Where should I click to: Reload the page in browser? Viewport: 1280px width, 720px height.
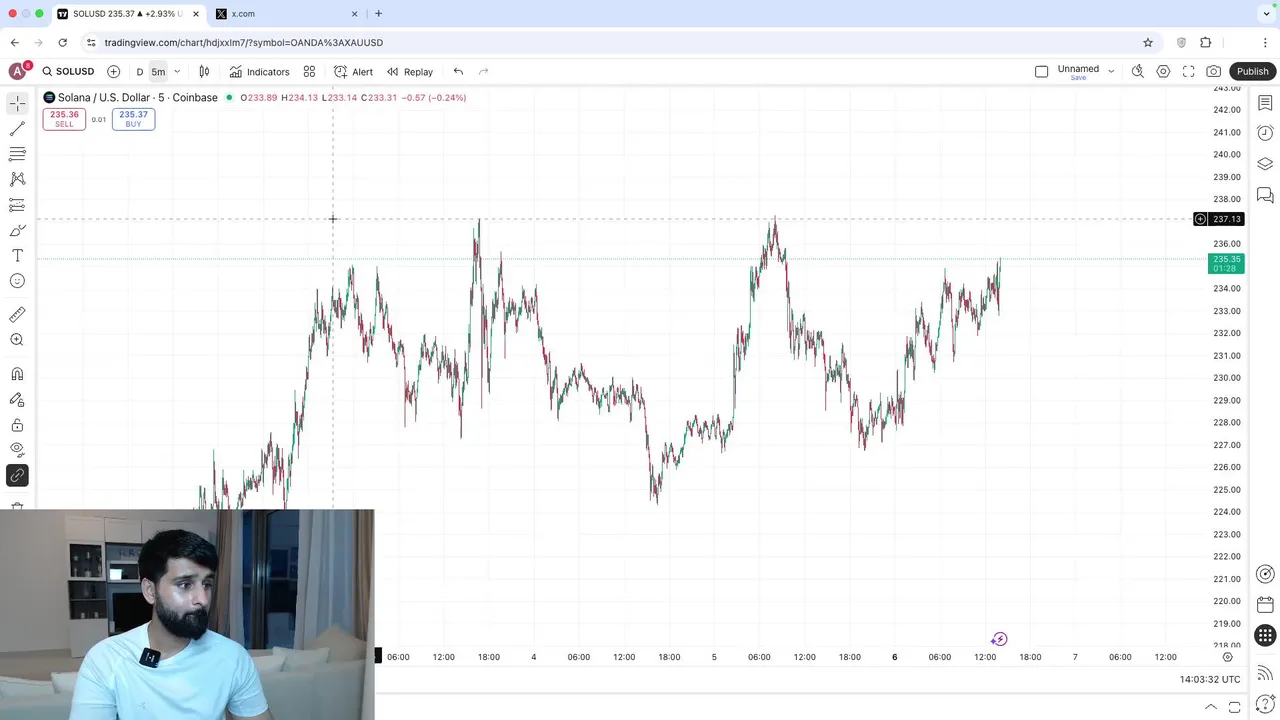(62, 43)
